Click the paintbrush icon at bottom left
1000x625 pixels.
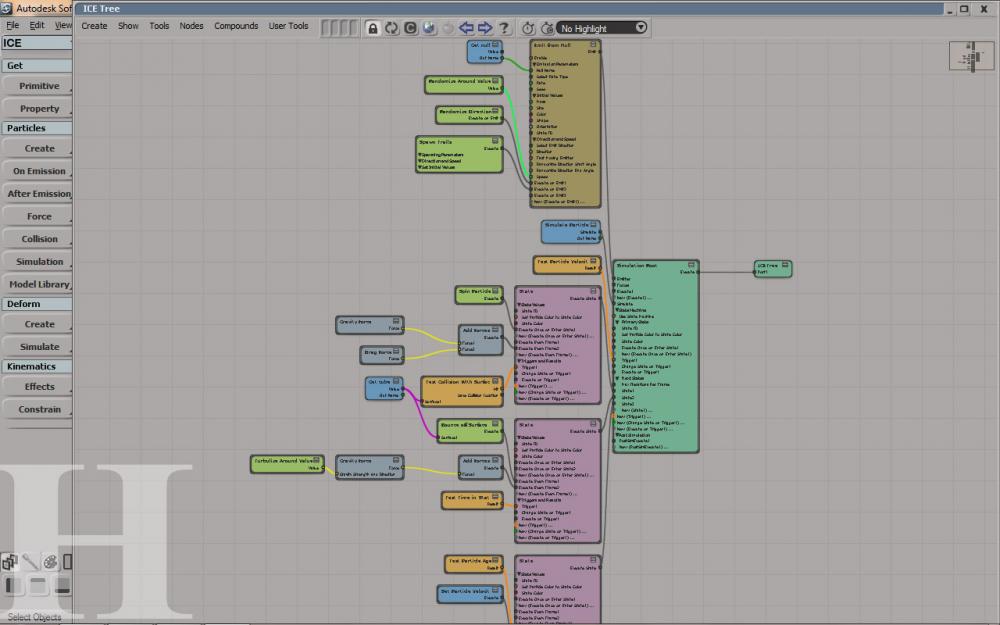click(30, 562)
